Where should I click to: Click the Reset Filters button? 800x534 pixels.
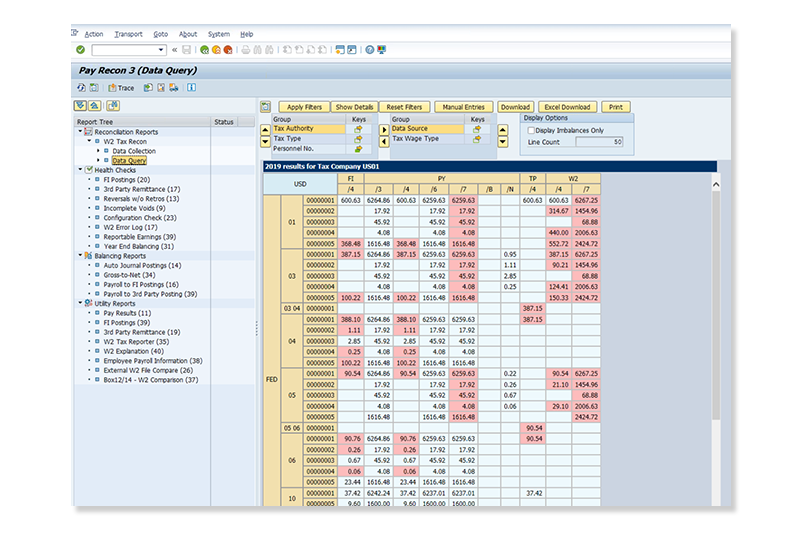(404, 107)
